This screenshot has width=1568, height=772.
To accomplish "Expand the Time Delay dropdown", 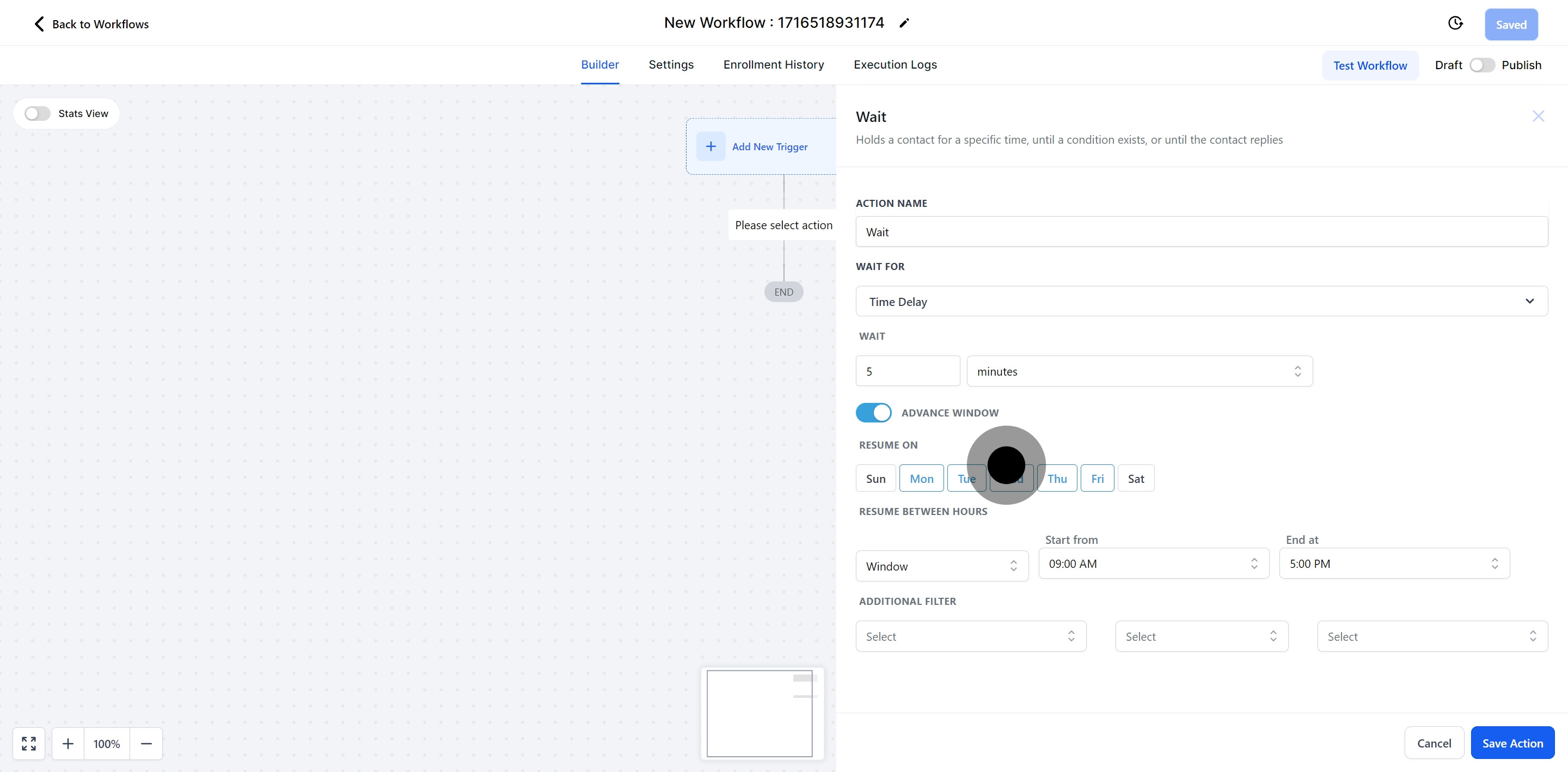I will (x=1201, y=302).
